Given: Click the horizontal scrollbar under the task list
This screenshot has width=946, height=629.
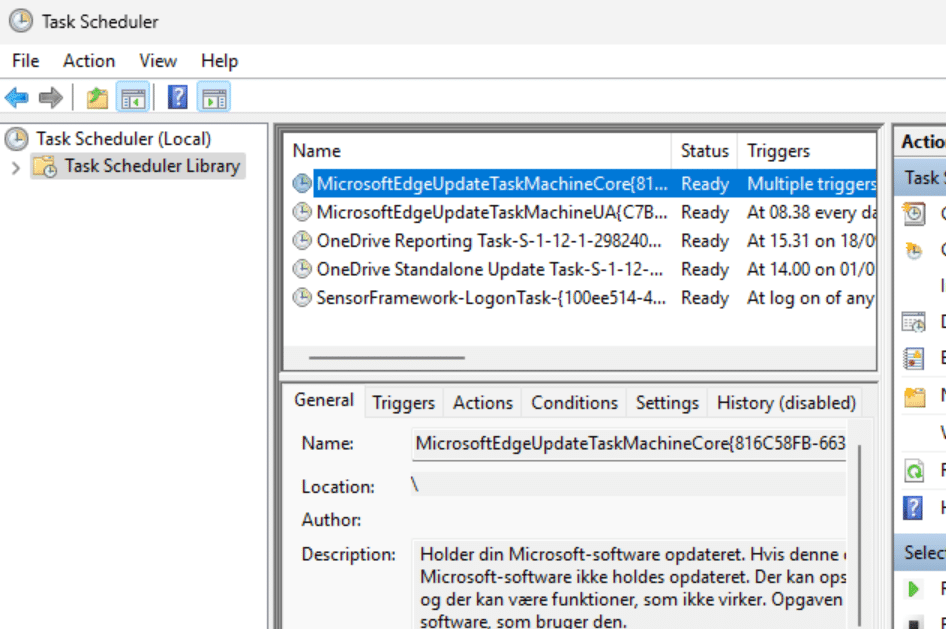Looking at the screenshot, I should click(x=387, y=358).
